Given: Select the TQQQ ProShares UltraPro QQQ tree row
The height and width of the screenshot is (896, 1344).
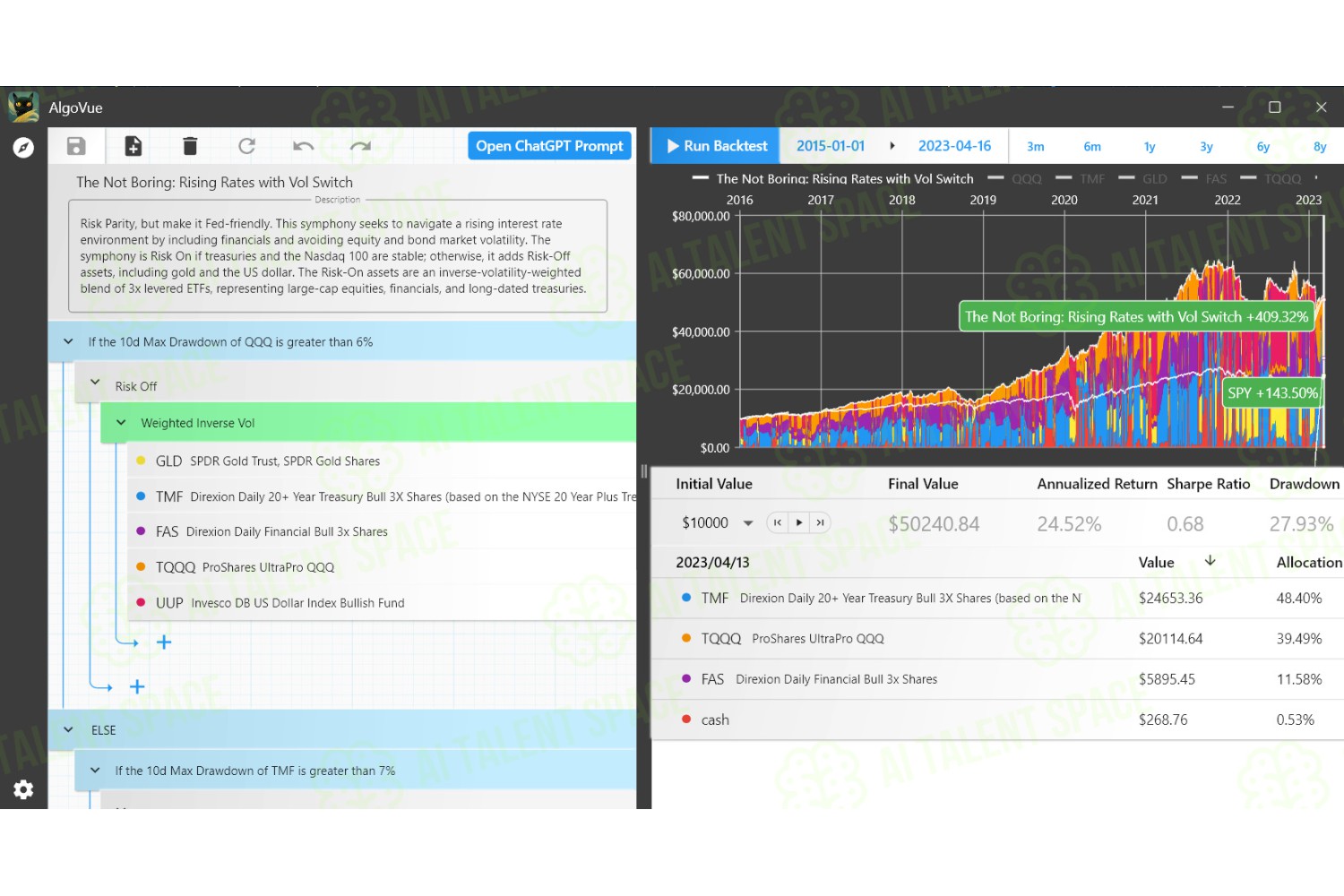Looking at the screenshot, I should (383, 567).
